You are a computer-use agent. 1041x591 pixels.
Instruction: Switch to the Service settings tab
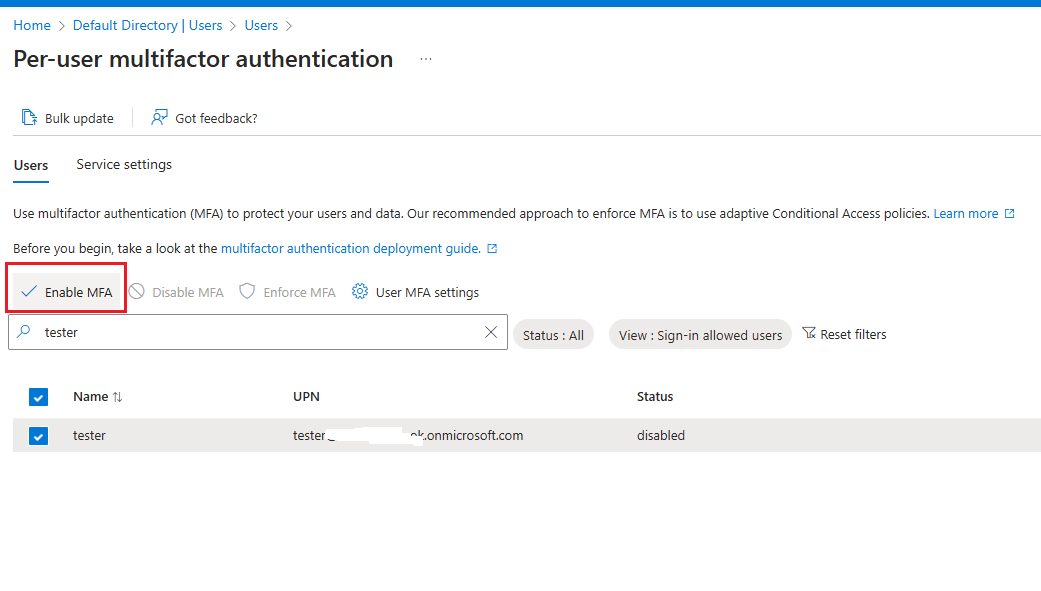click(x=124, y=165)
